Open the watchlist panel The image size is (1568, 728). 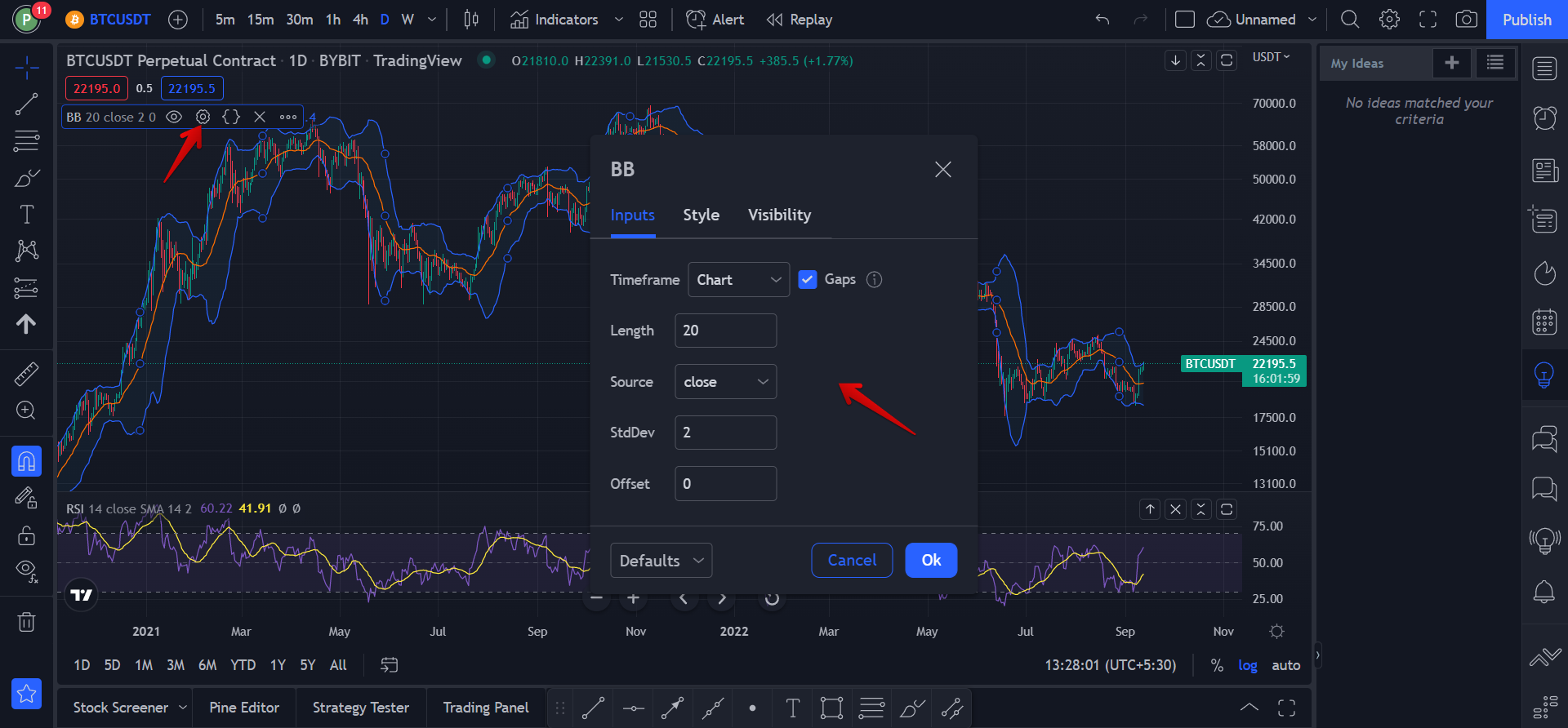point(1544,69)
